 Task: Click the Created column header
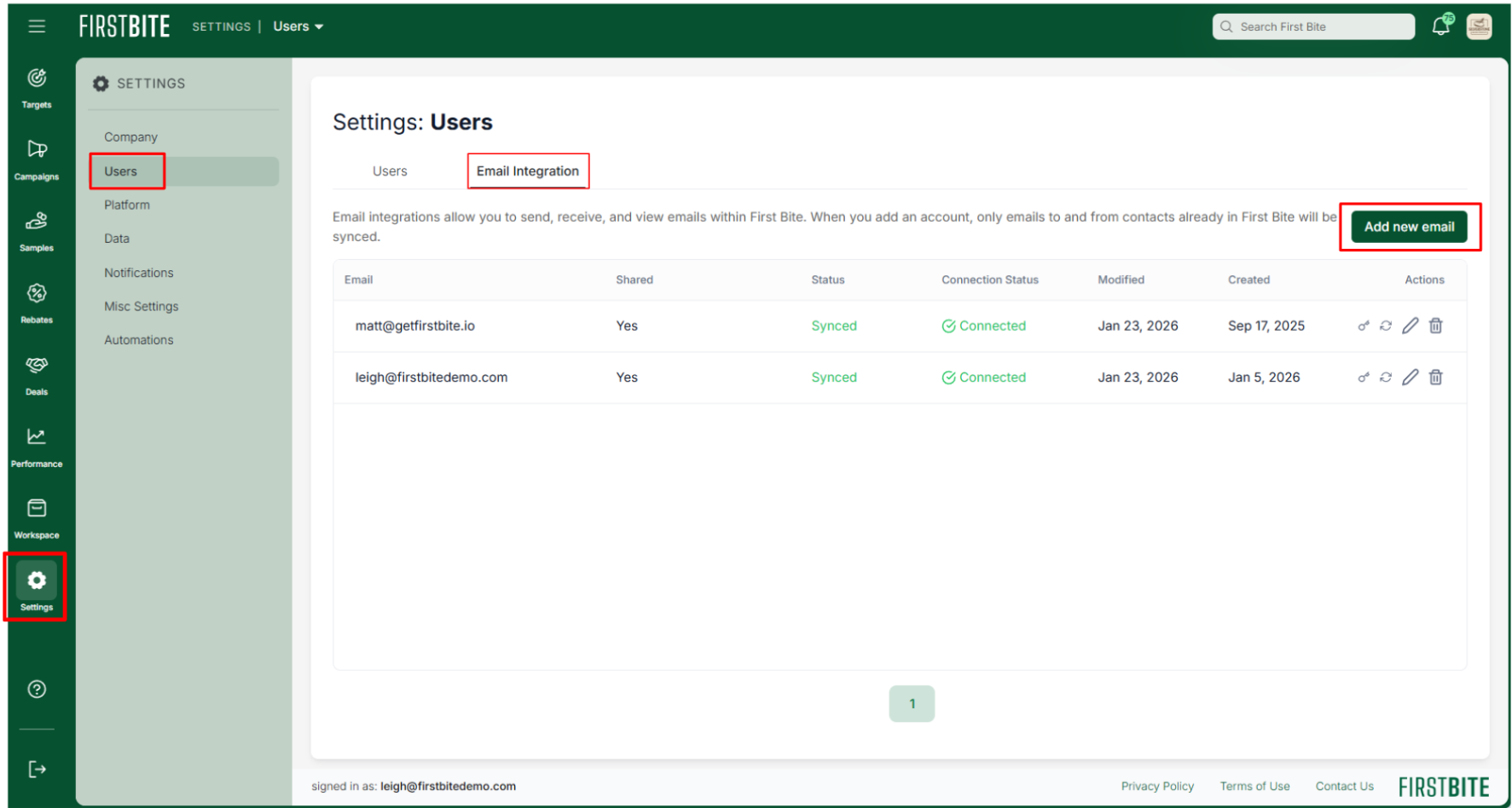coord(1248,280)
